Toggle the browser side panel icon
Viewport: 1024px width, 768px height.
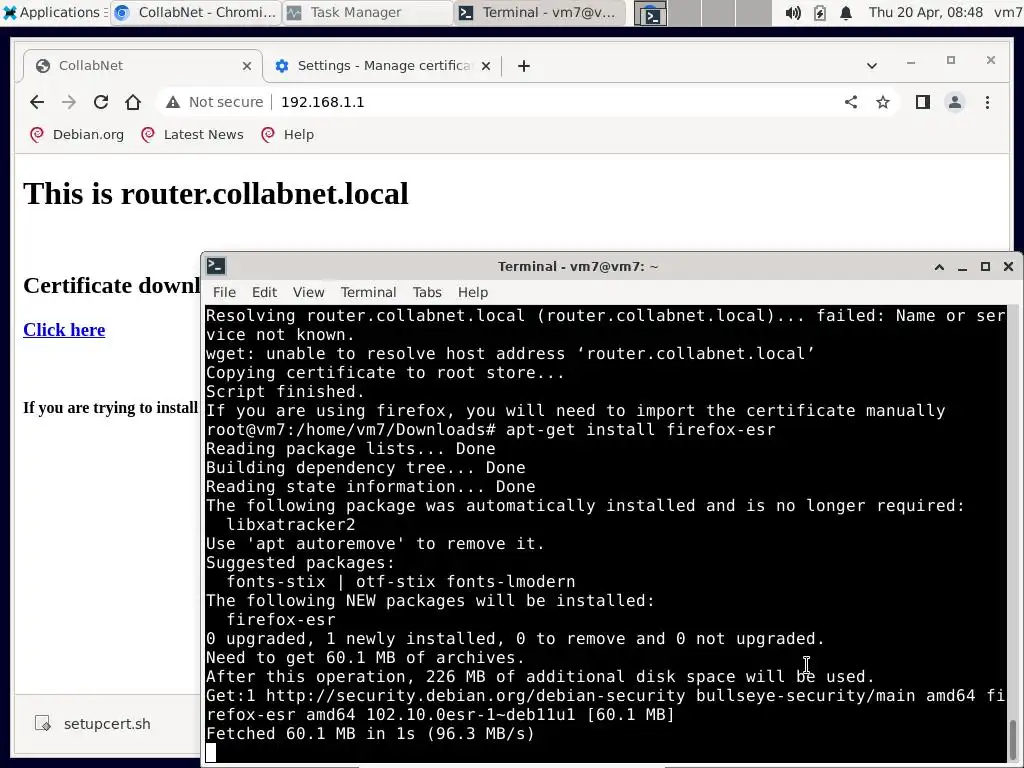[923, 102]
